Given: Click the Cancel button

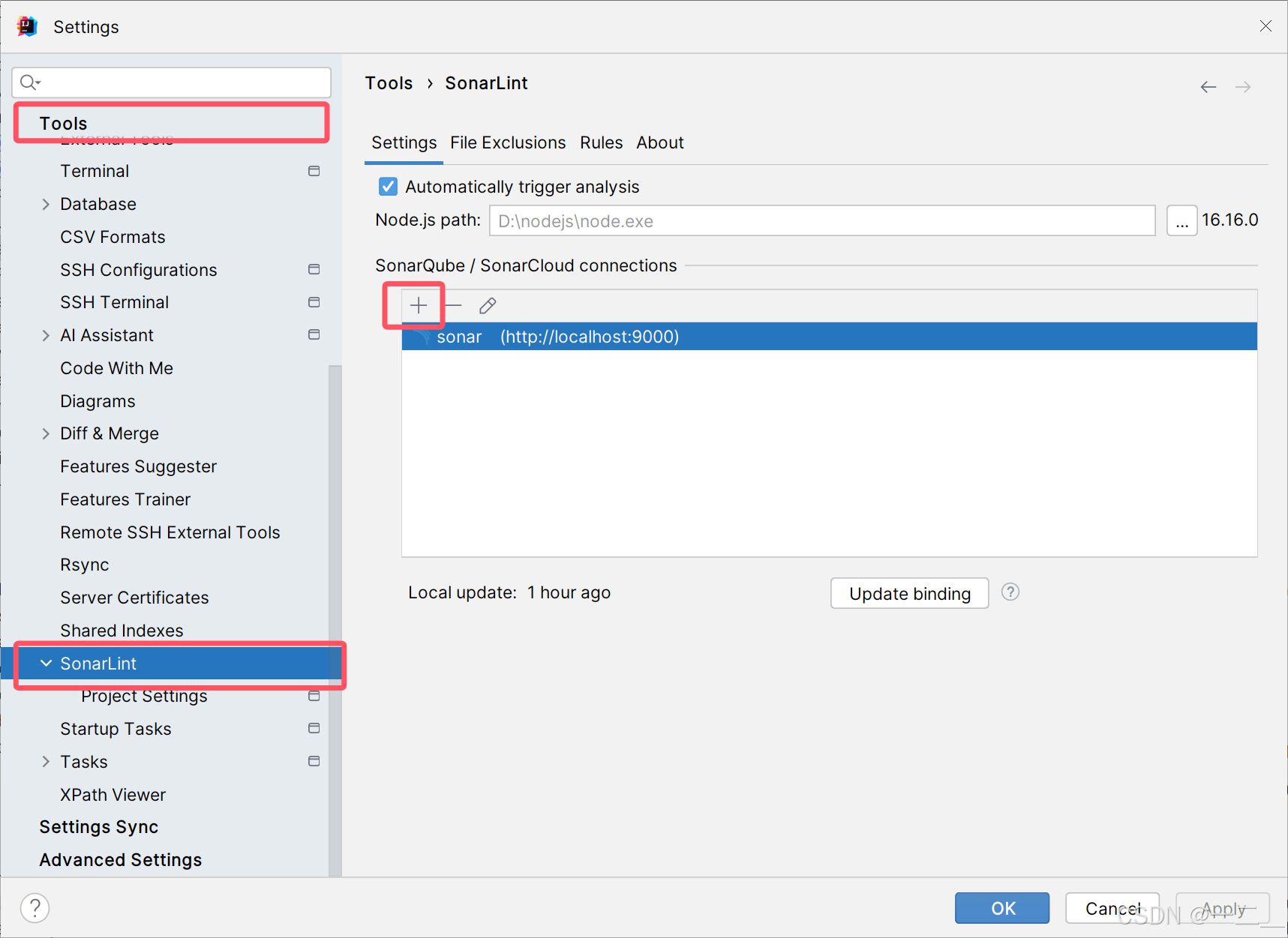Looking at the screenshot, I should click(x=1112, y=908).
